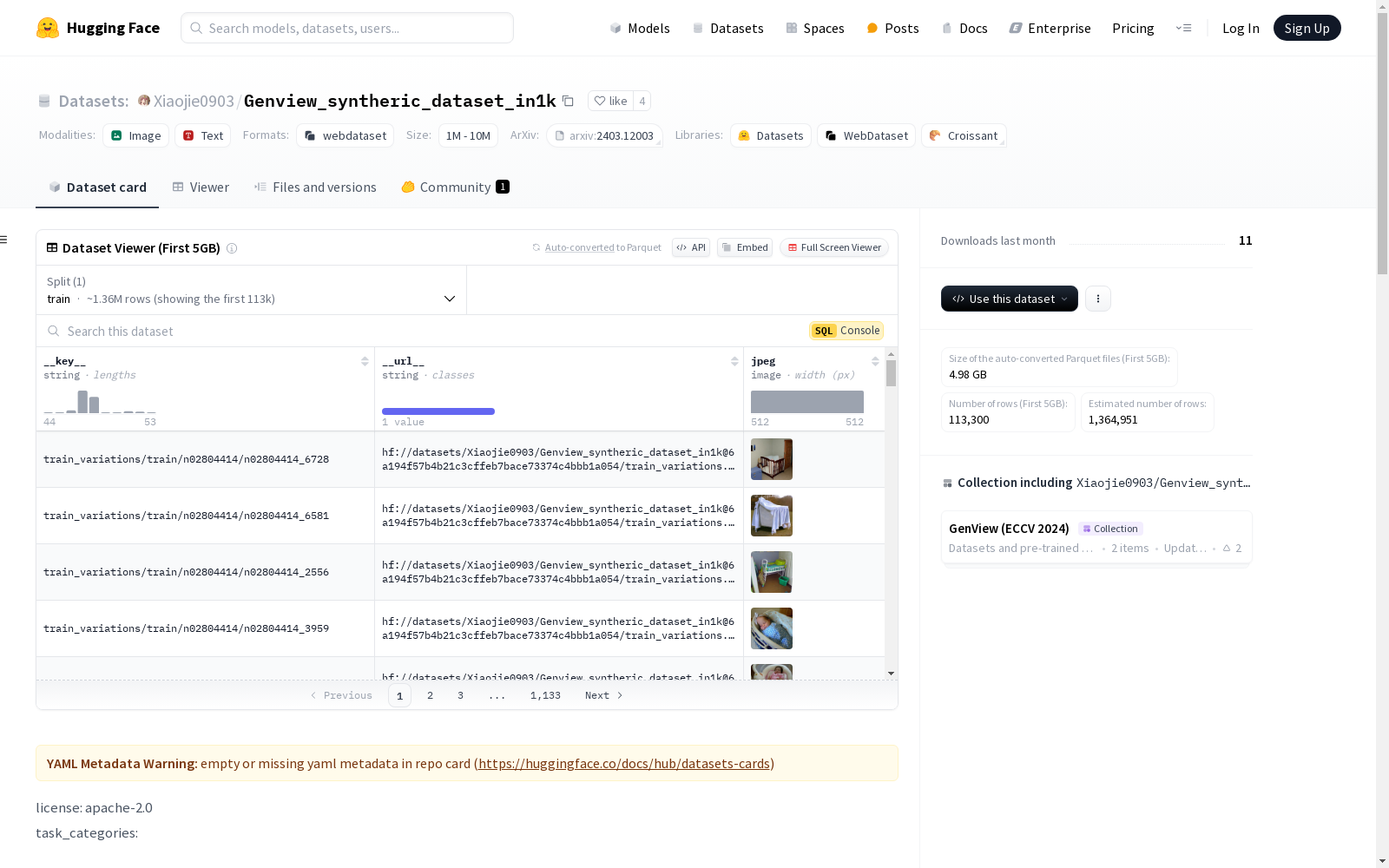Click the Xiaojie0903 user avatar
The height and width of the screenshot is (868, 1389).
[144, 101]
